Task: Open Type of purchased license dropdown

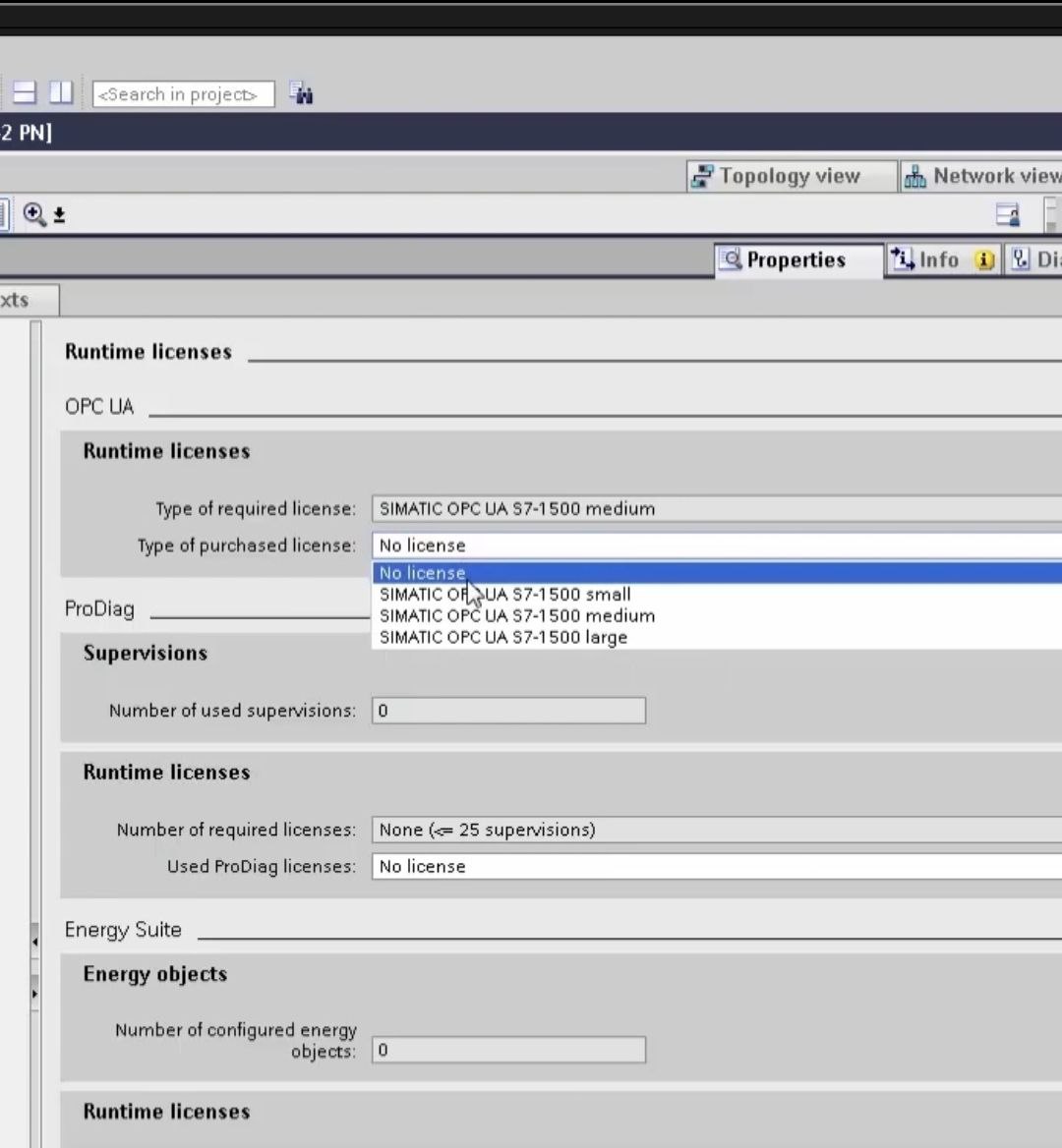Action: click(716, 545)
